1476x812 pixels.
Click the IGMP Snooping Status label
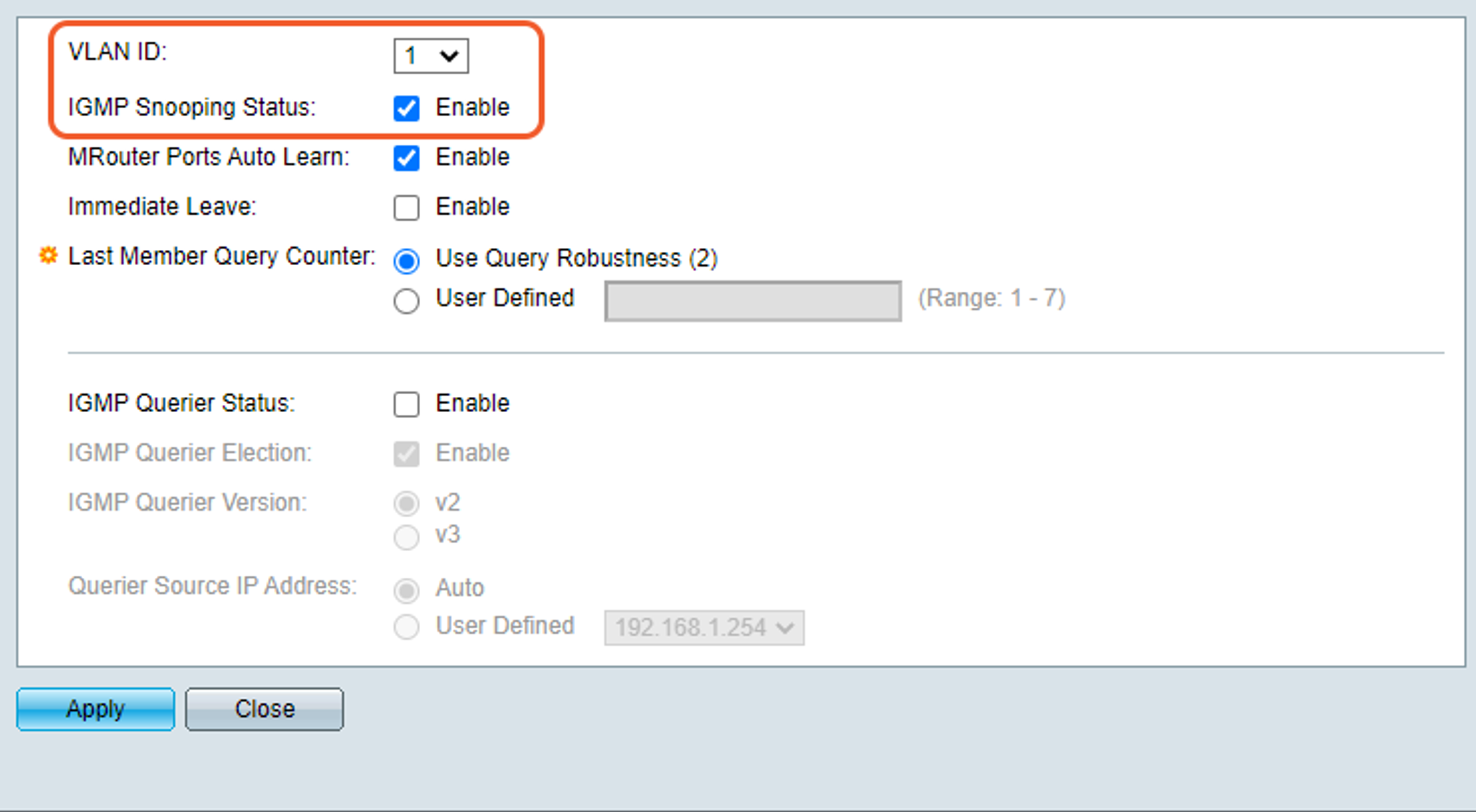coord(192,107)
